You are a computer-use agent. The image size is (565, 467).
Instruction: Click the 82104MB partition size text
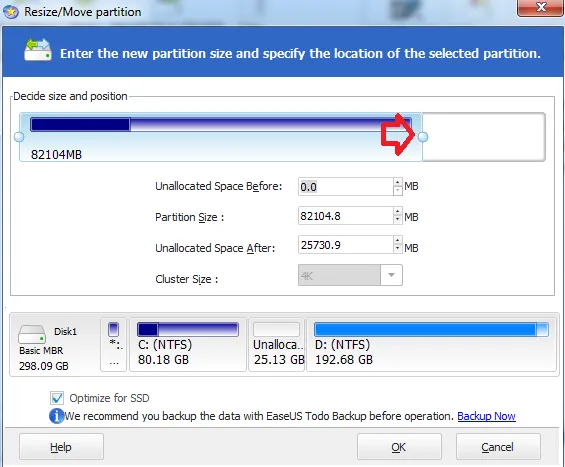[56, 155]
